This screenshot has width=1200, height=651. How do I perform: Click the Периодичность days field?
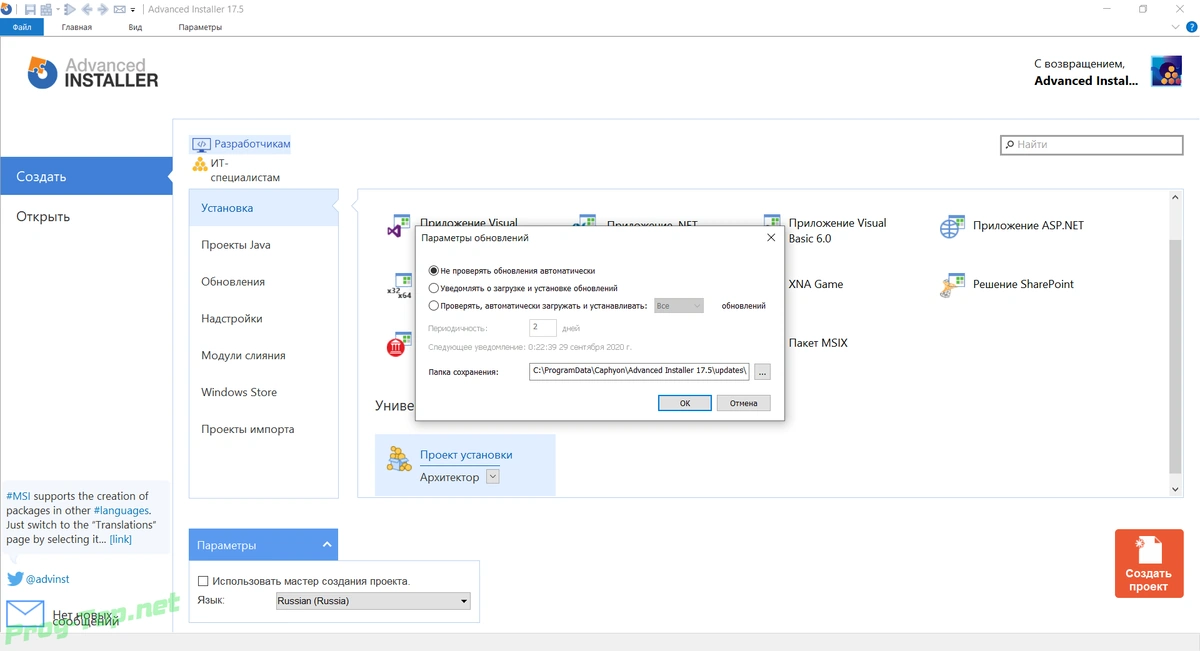542,327
